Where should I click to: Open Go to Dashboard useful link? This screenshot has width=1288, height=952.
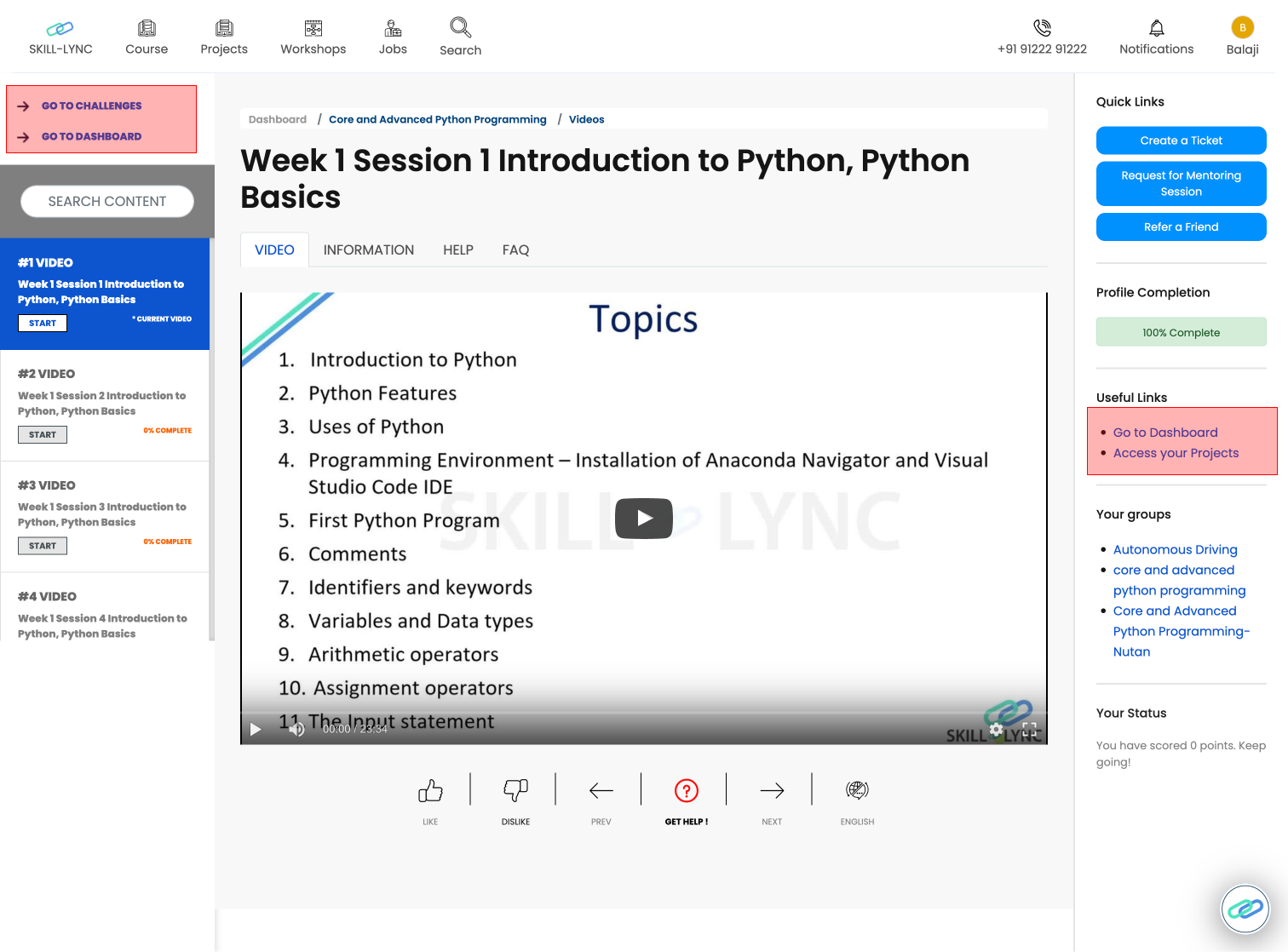coord(1165,433)
